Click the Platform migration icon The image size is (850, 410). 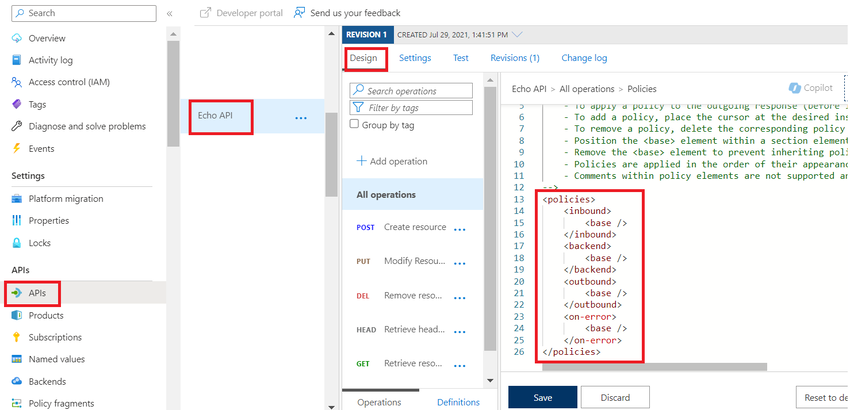click(17, 198)
